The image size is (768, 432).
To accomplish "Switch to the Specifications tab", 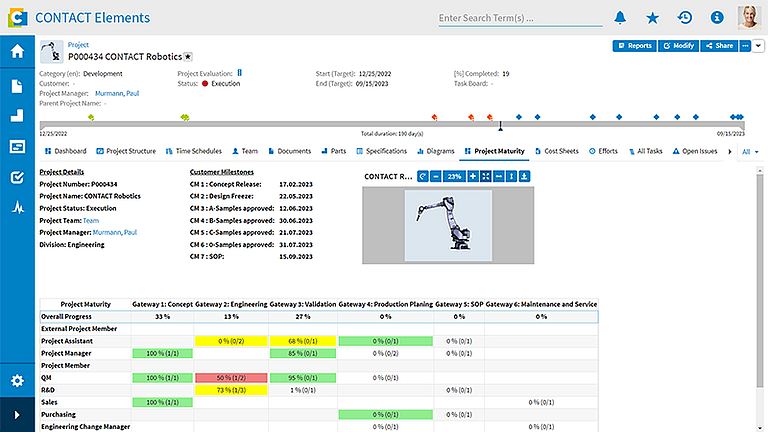I will tap(382, 151).
